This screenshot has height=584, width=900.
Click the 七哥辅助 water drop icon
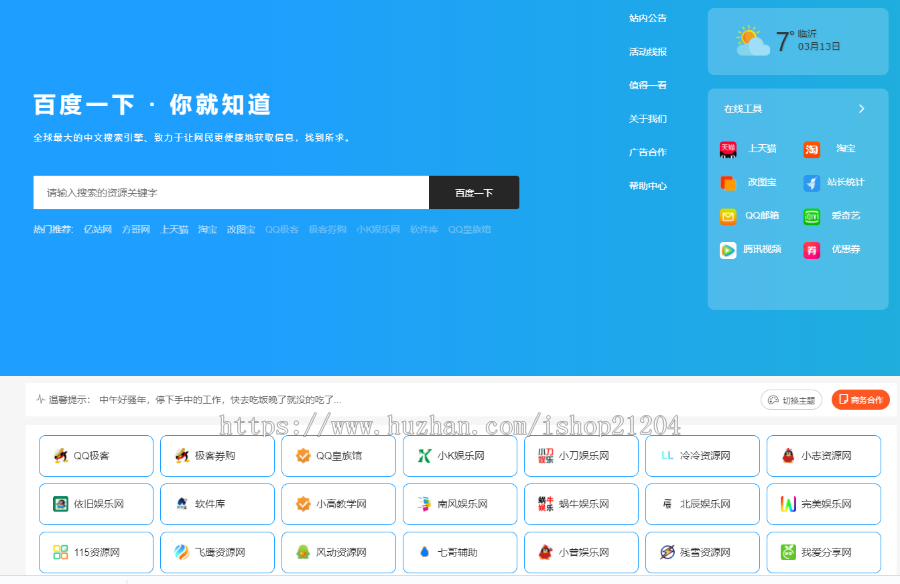pos(424,552)
